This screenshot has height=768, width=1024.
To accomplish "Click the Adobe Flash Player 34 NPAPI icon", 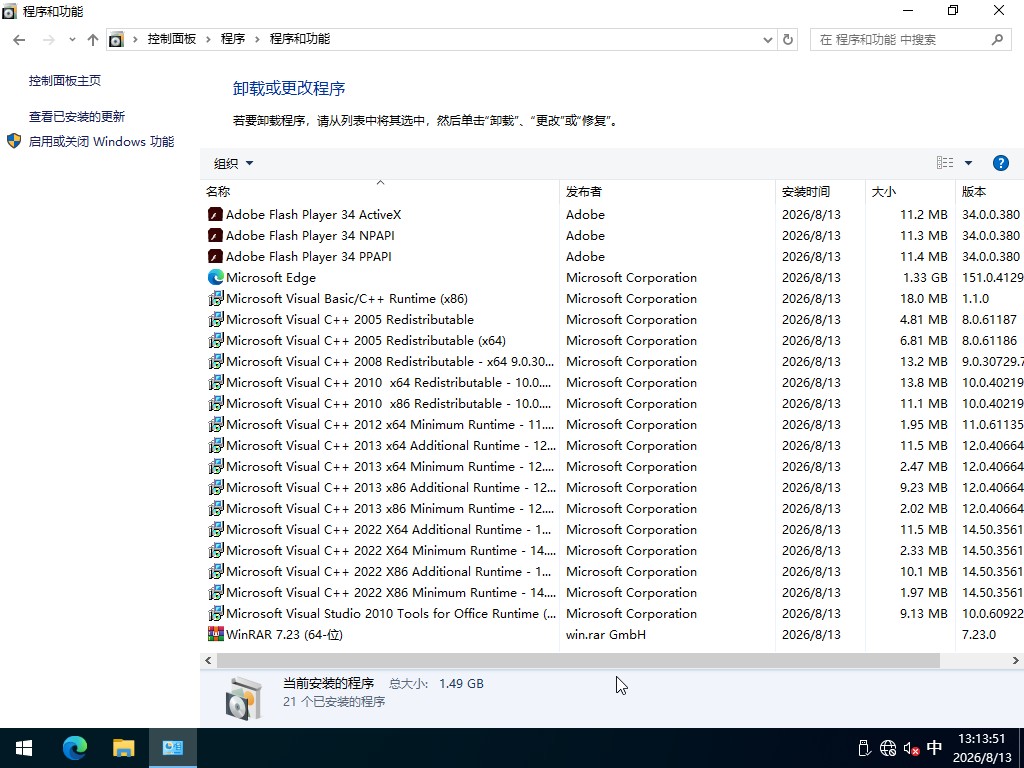I will point(215,235).
